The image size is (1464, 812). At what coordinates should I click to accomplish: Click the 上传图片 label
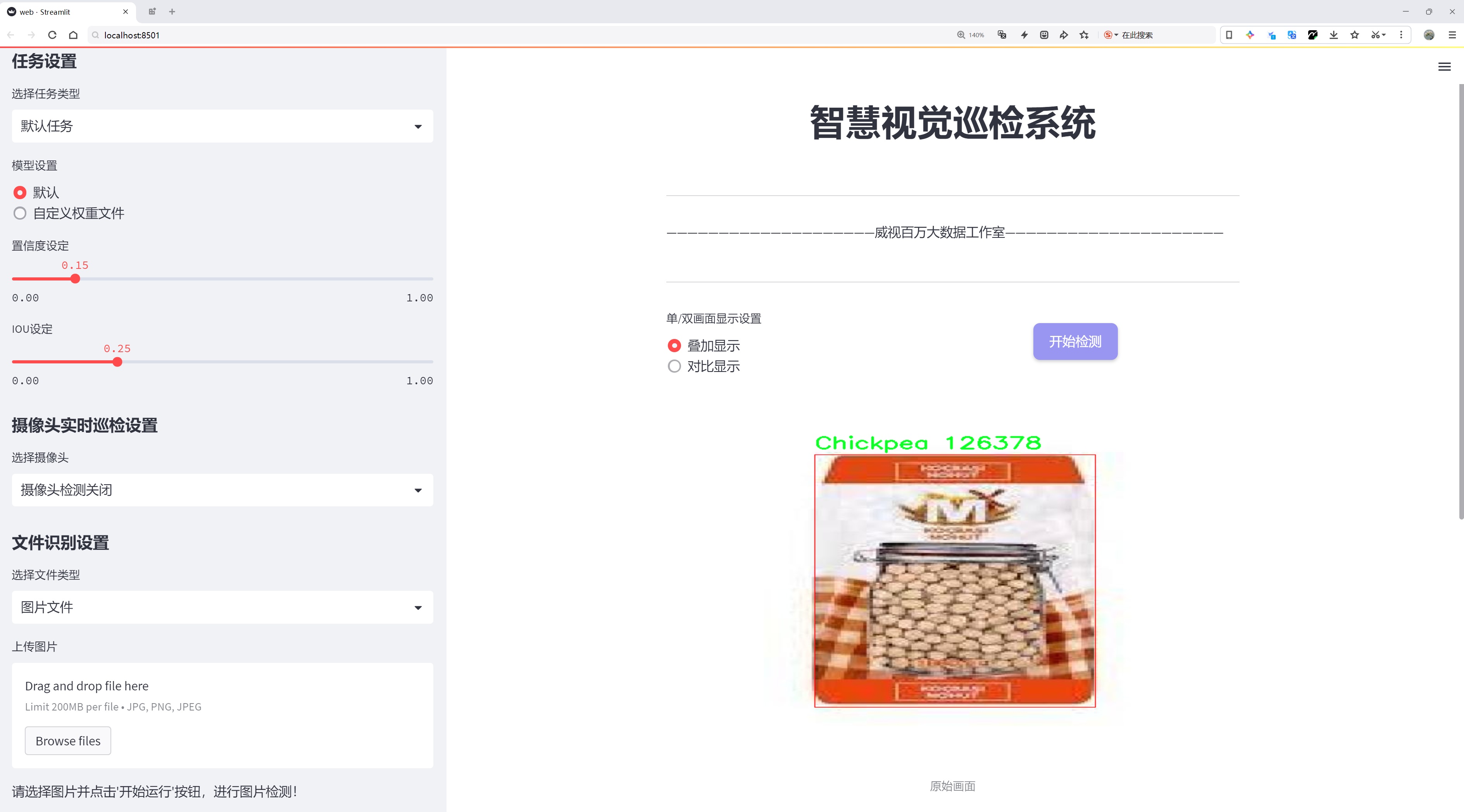[x=34, y=647]
